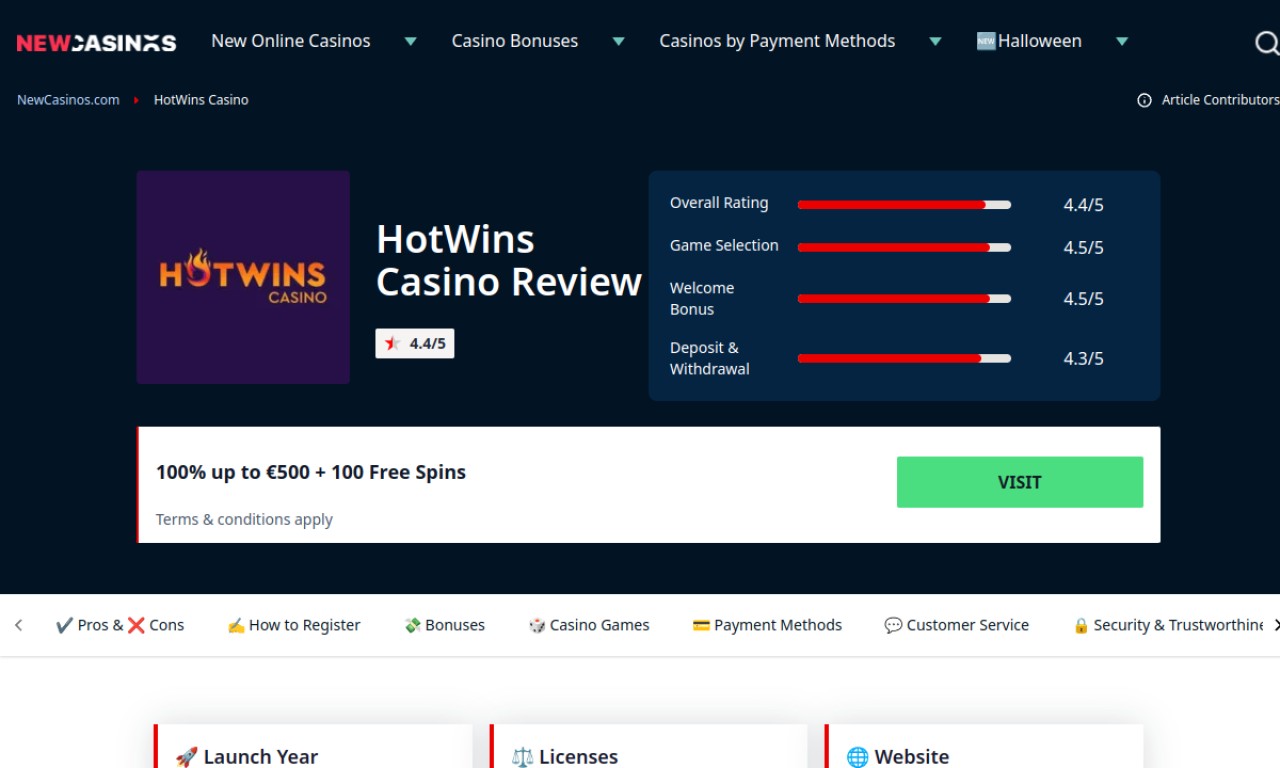Click the 4.4/5 rating badge

pyautogui.click(x=415, y=344)
